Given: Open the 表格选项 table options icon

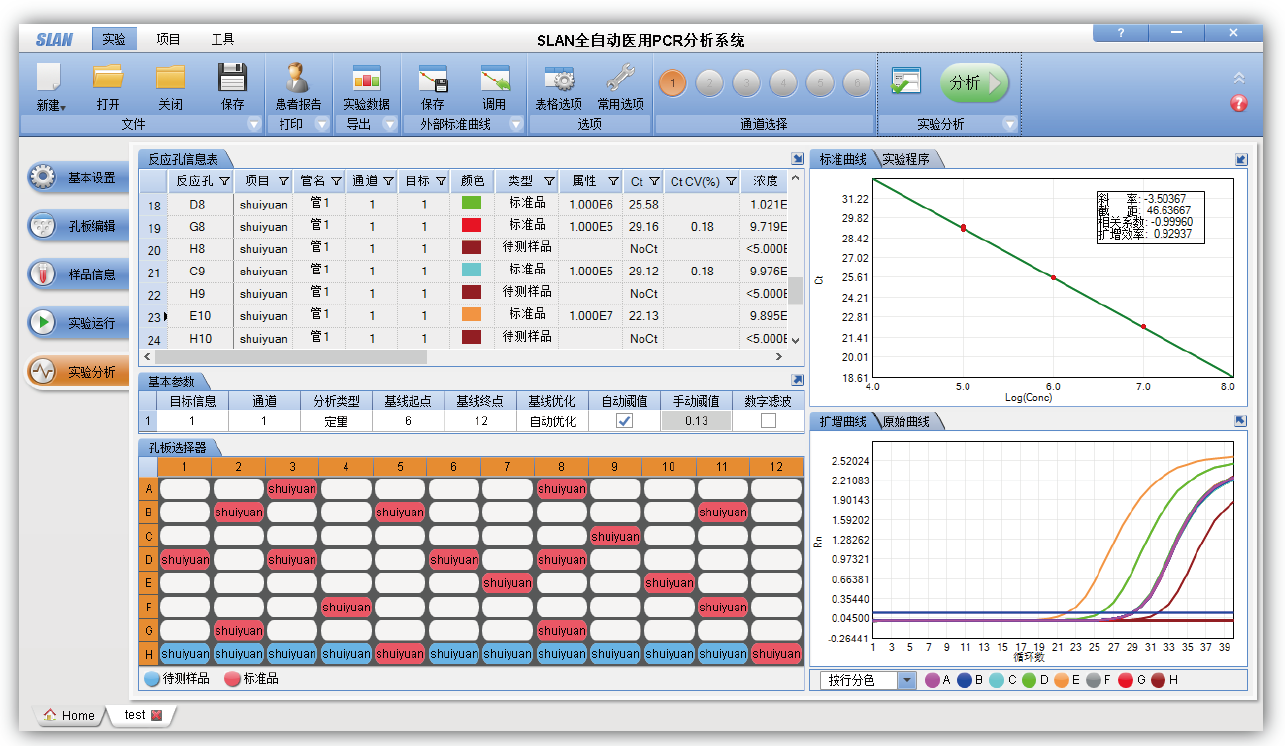Looking at the screenshot, I should coord(558,78).
